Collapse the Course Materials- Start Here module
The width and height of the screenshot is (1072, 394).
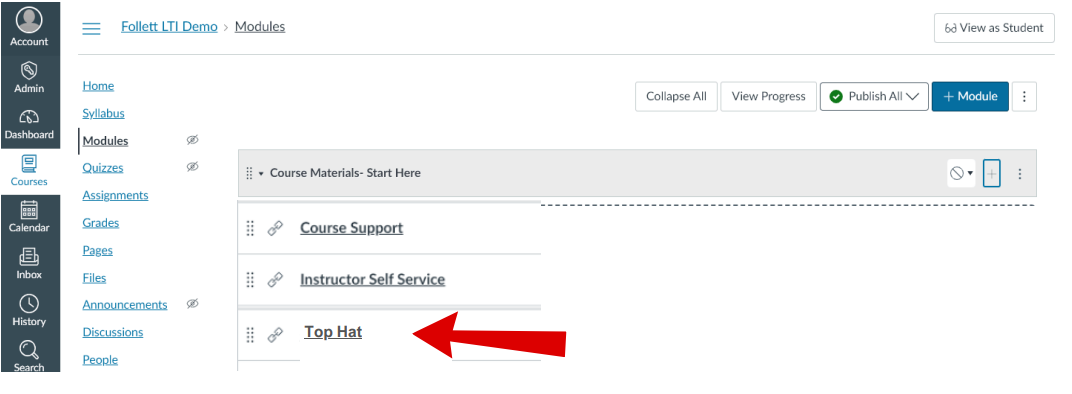tap(261, 173)
